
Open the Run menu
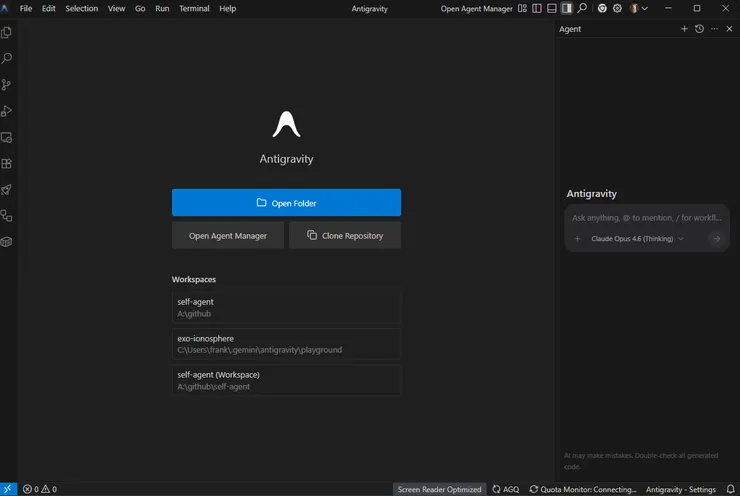pos(162,8)
